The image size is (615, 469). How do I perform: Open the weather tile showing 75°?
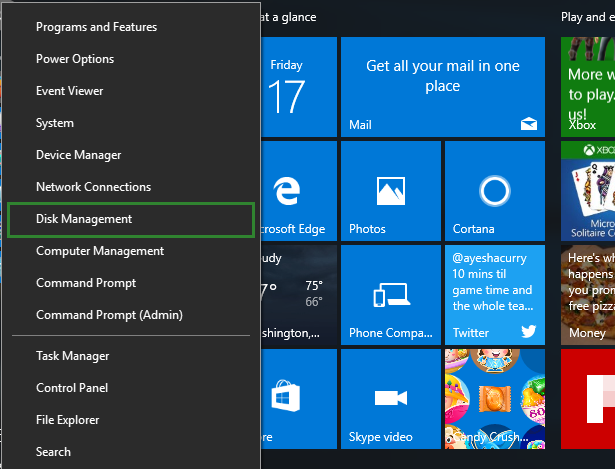point(299,295)
